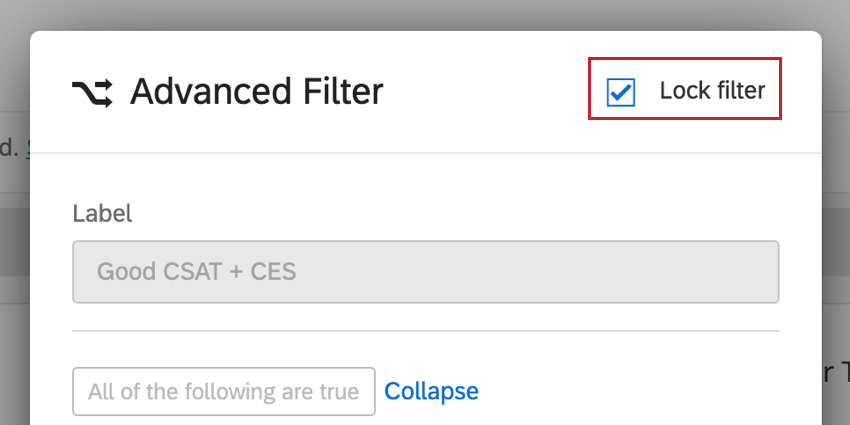
Task: Click the underlined link behind the dialog's left edge
Action: (26, 150)
